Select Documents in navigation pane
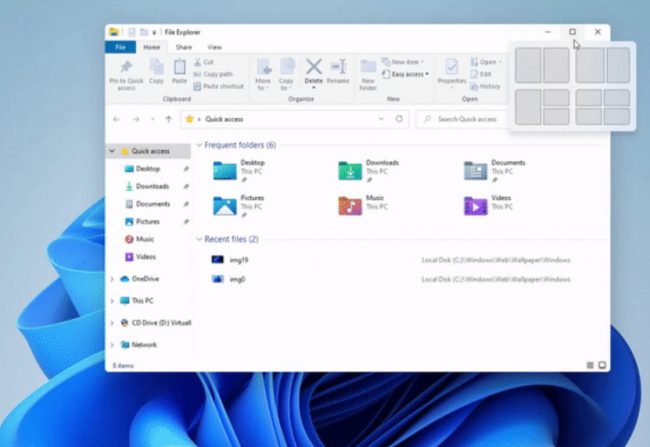The height and width of the screenshot is (447, 650). pos(153,204)
